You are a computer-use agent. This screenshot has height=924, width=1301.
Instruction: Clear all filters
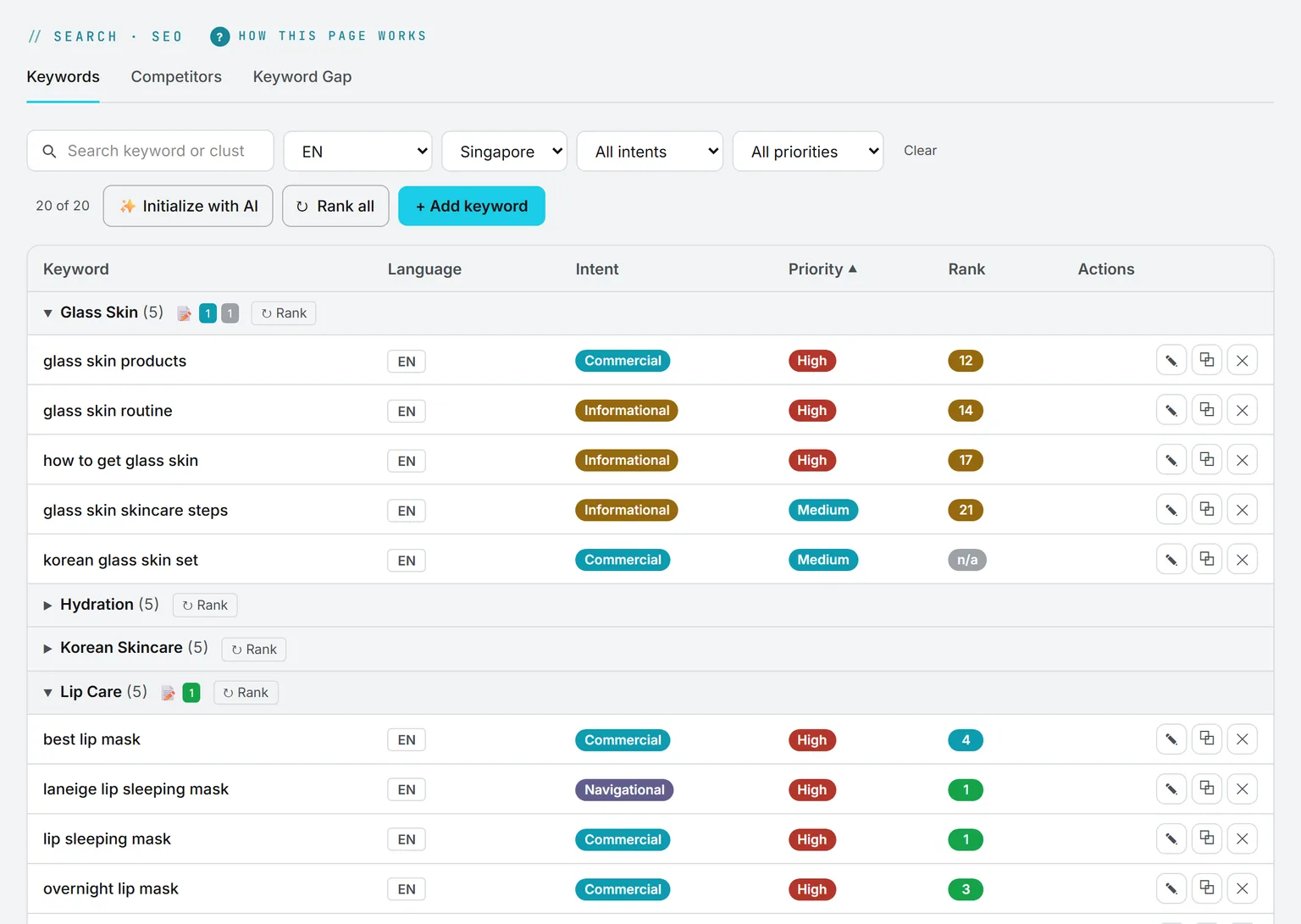[x=920, y=151]
